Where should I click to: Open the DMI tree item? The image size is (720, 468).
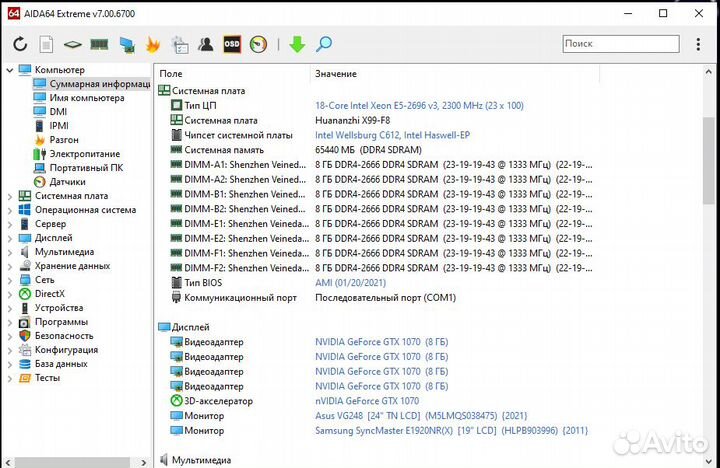[x=58, y=112]
